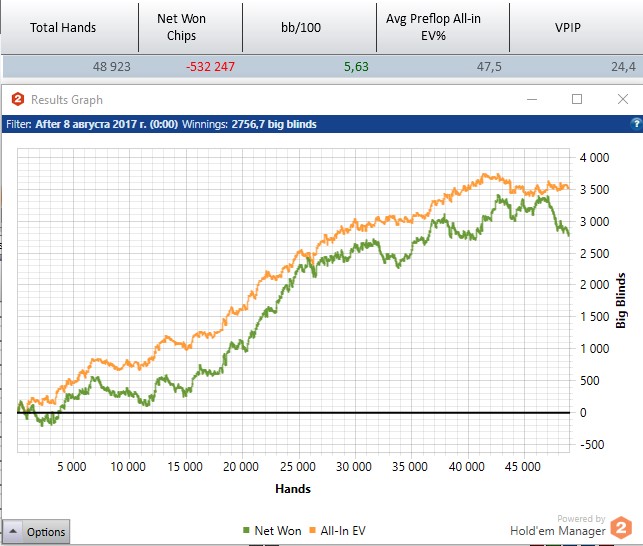Select the 5,63 bb/100 value

356,66
